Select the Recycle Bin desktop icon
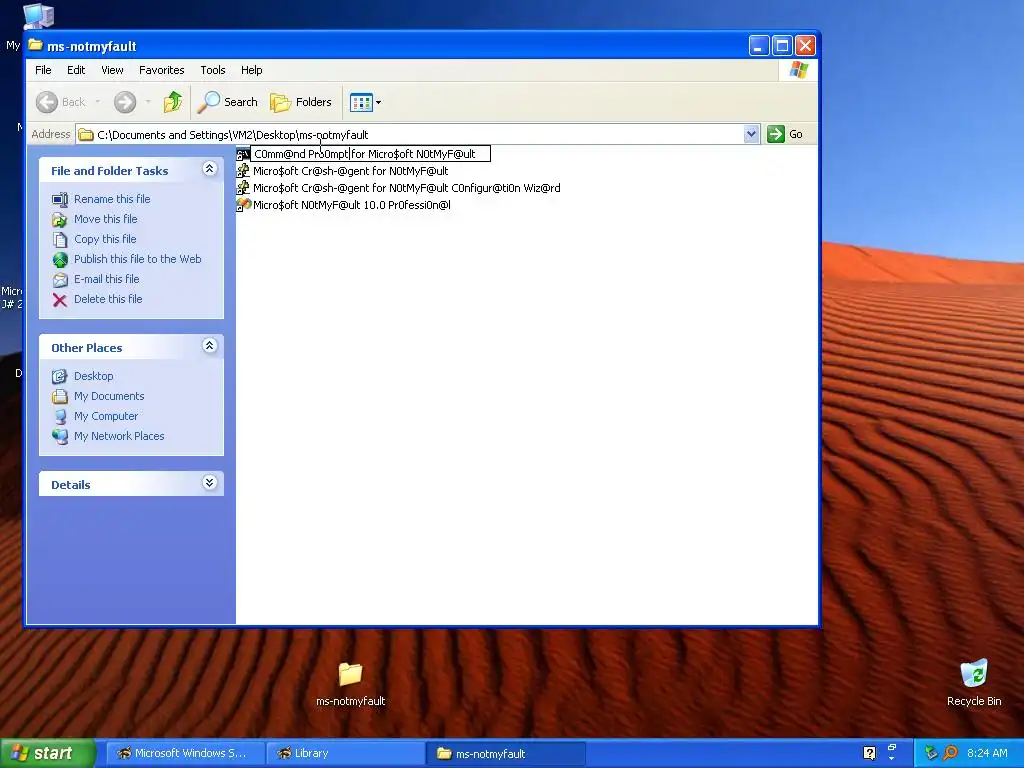This screenshot has height=768, width=1024. coord(974,683)
